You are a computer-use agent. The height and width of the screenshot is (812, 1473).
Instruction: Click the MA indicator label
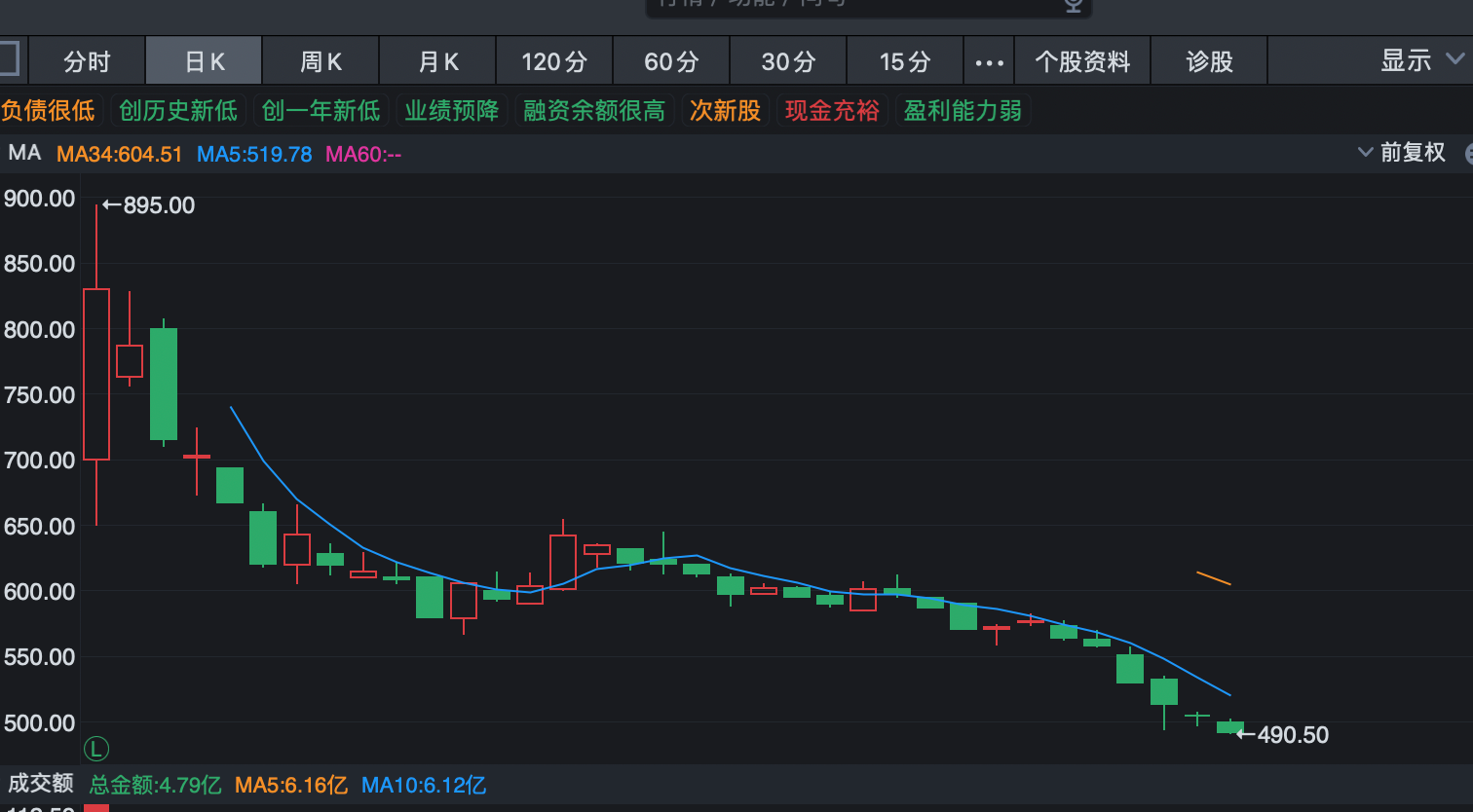[x=24, y=153]
